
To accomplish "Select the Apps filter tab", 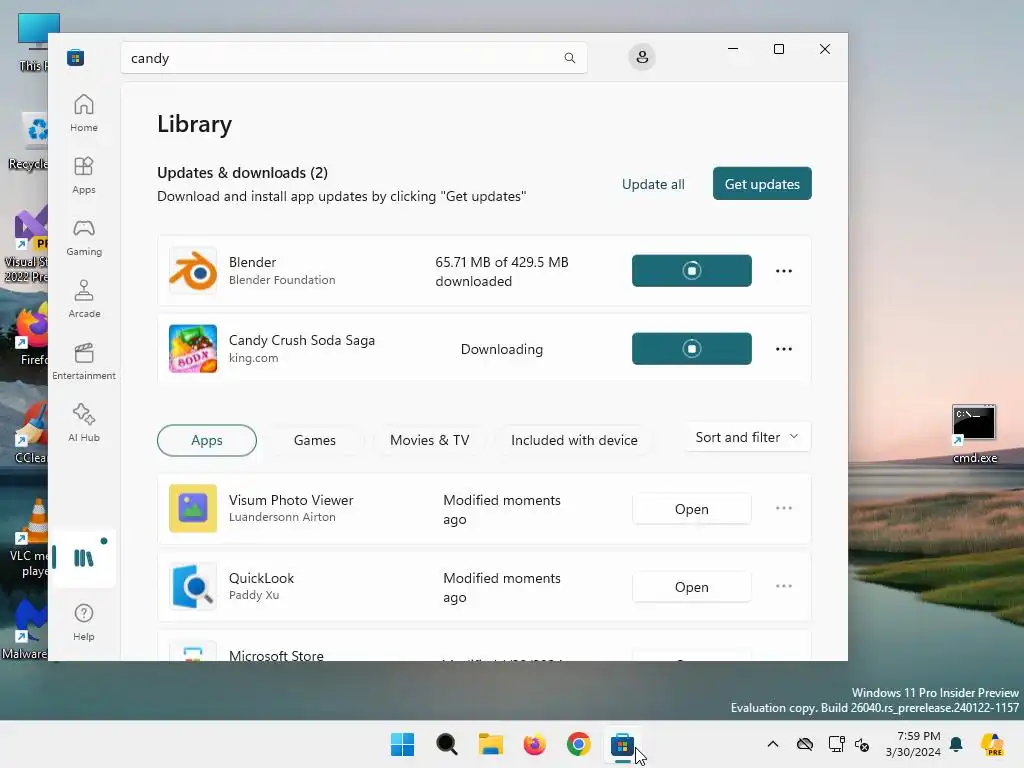I will [x=206, y=440].
